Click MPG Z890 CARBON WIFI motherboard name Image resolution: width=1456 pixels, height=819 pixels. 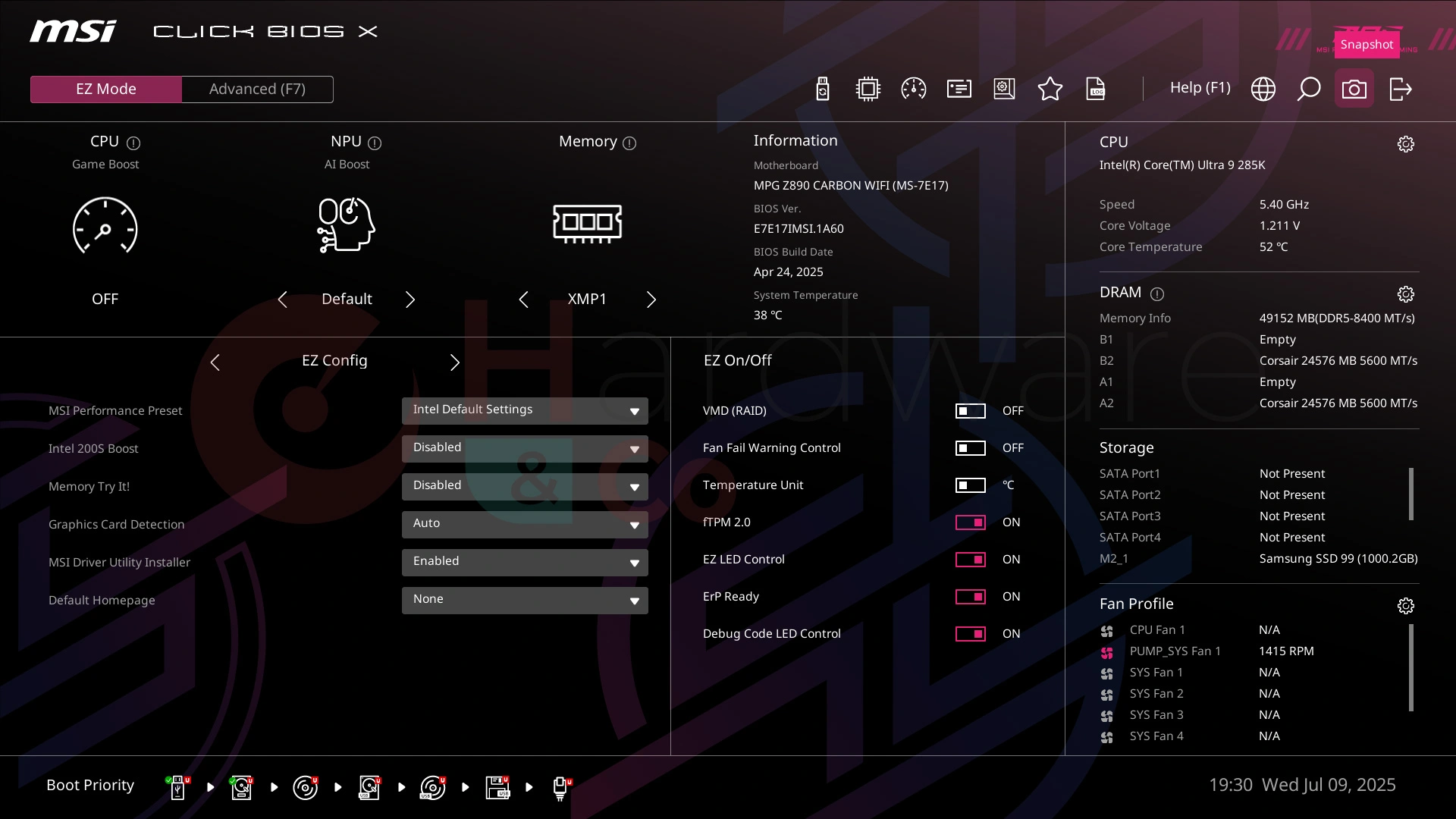[851, 186]
